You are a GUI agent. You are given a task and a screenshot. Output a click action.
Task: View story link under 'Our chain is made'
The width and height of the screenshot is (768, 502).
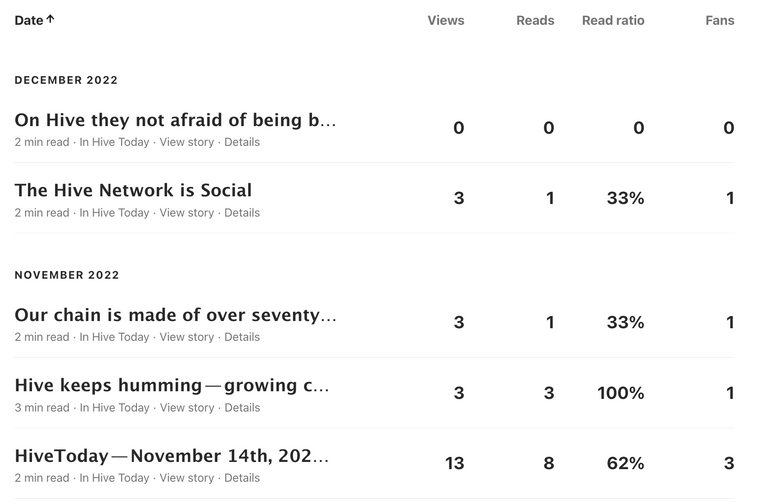187,337
